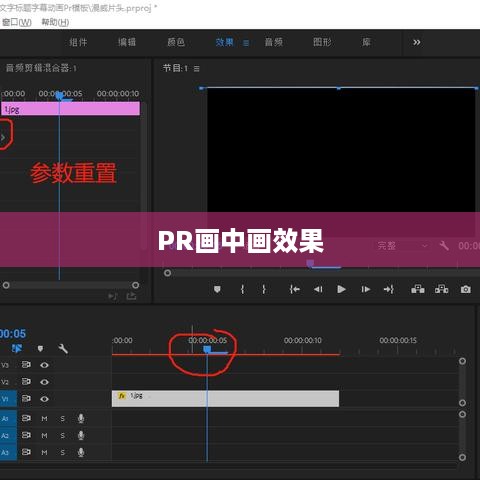
Task: Solo audio track A2
Action: 63,436
